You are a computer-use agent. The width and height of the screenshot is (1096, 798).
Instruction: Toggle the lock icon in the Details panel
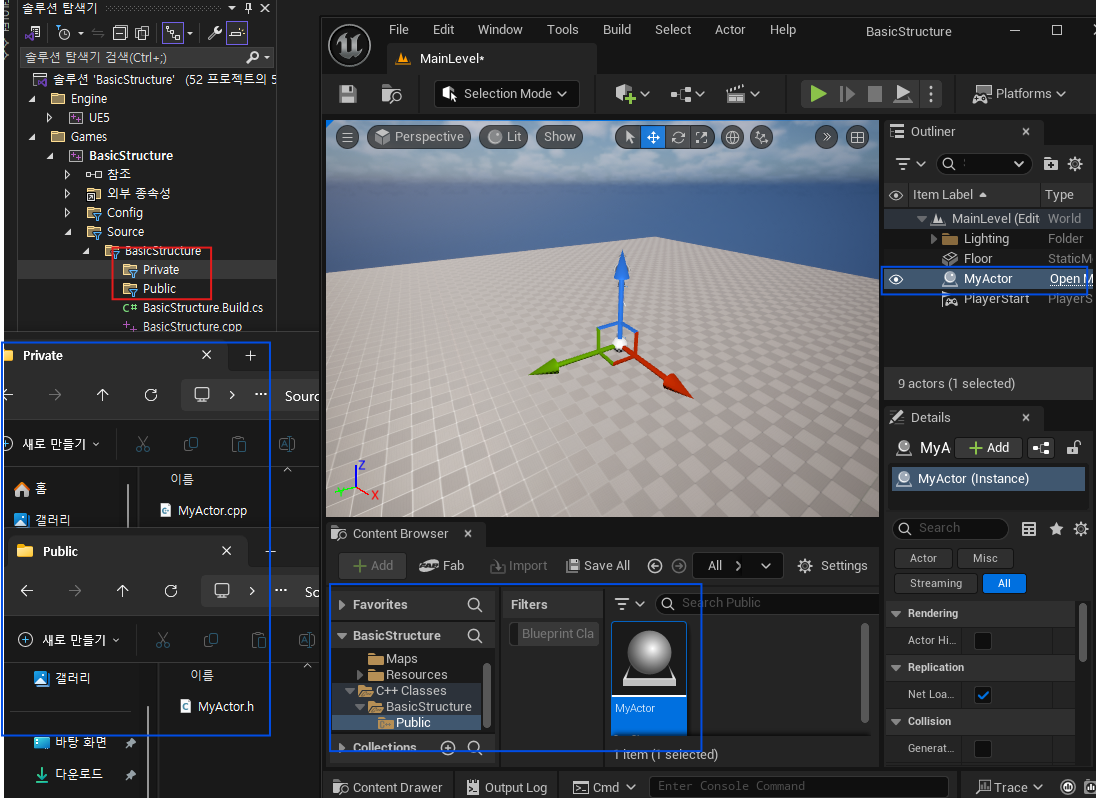[1074, 448]
